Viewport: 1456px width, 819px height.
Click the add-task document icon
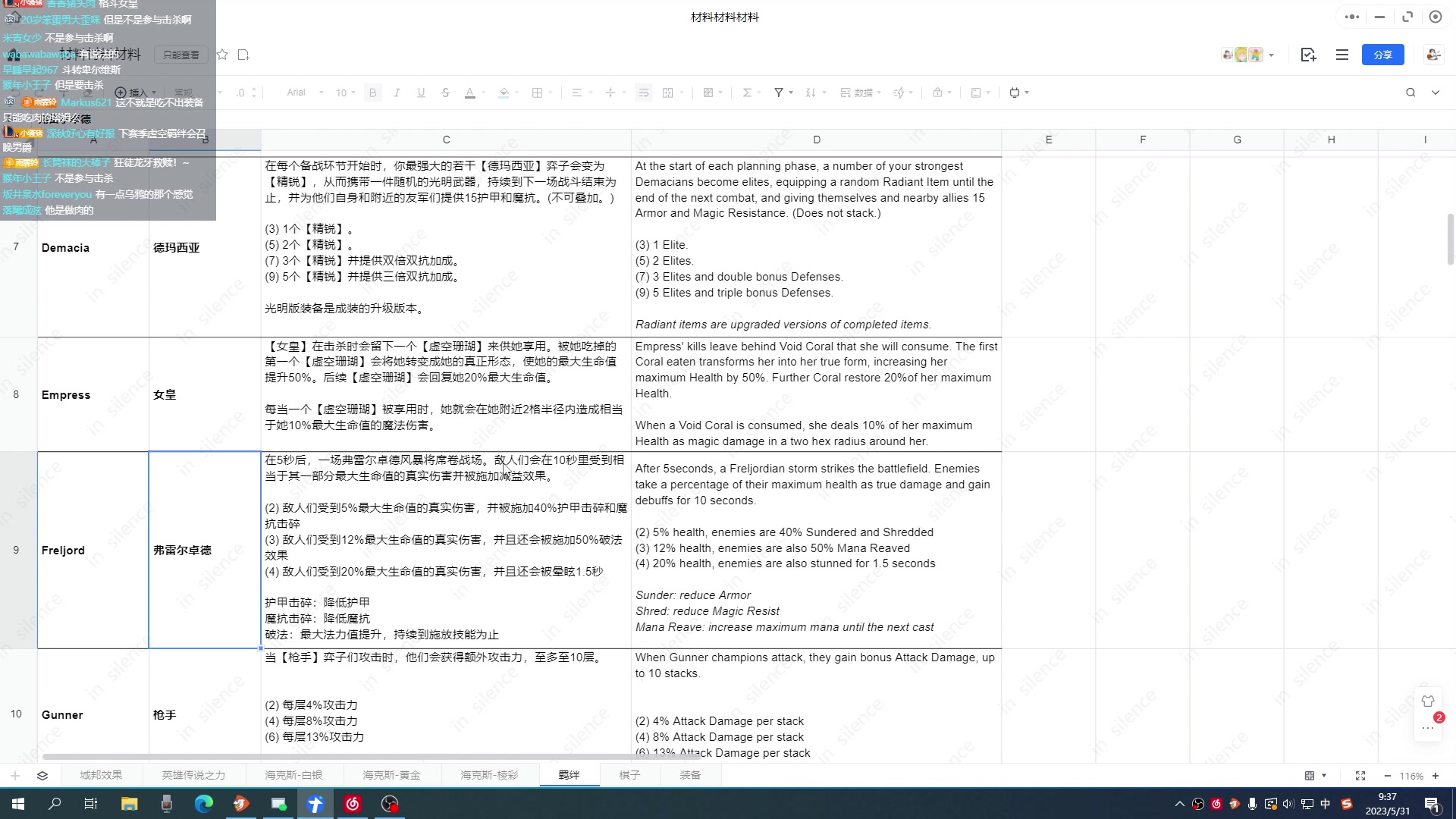click(x=1308, y=55)
